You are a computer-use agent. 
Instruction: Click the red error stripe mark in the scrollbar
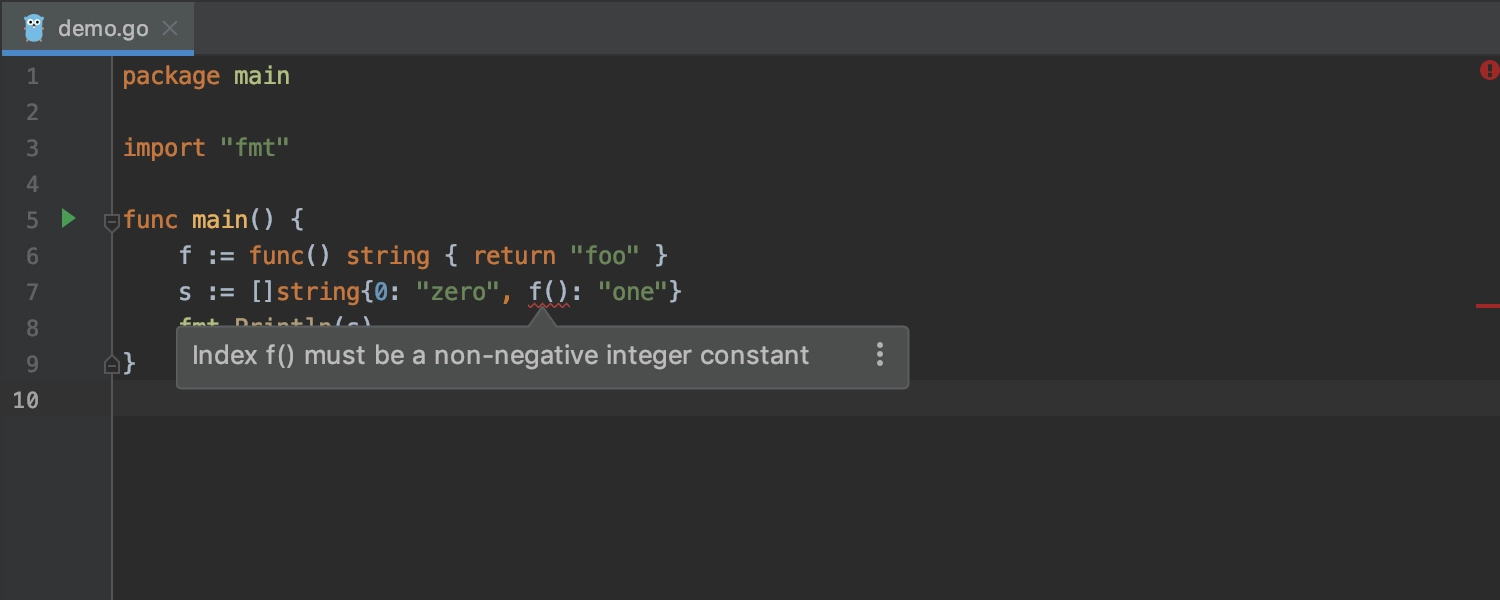1488,305
